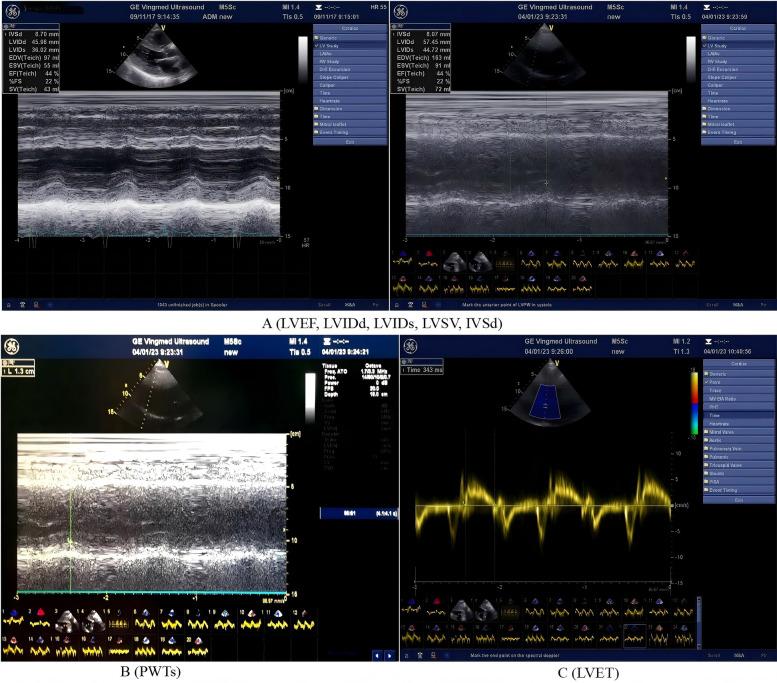This screenshot has height=683, width=777.
Task: Click the GE logo in the top-left screen
Action: pos(12,13)
